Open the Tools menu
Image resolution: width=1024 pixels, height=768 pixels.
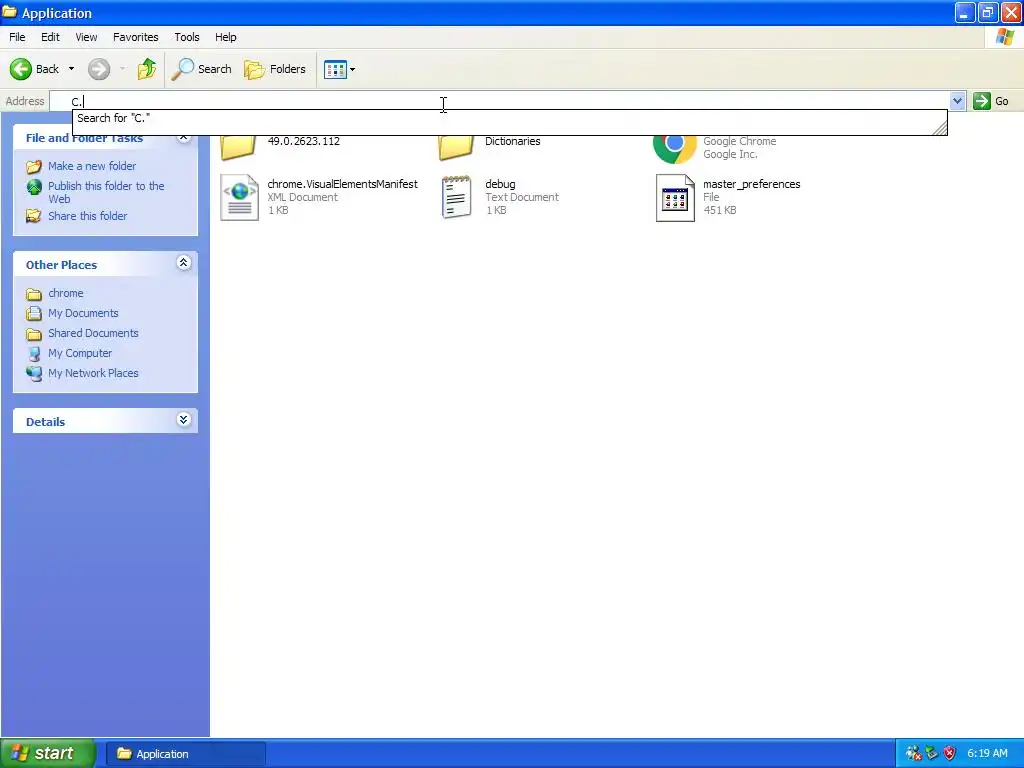(187, 37)
